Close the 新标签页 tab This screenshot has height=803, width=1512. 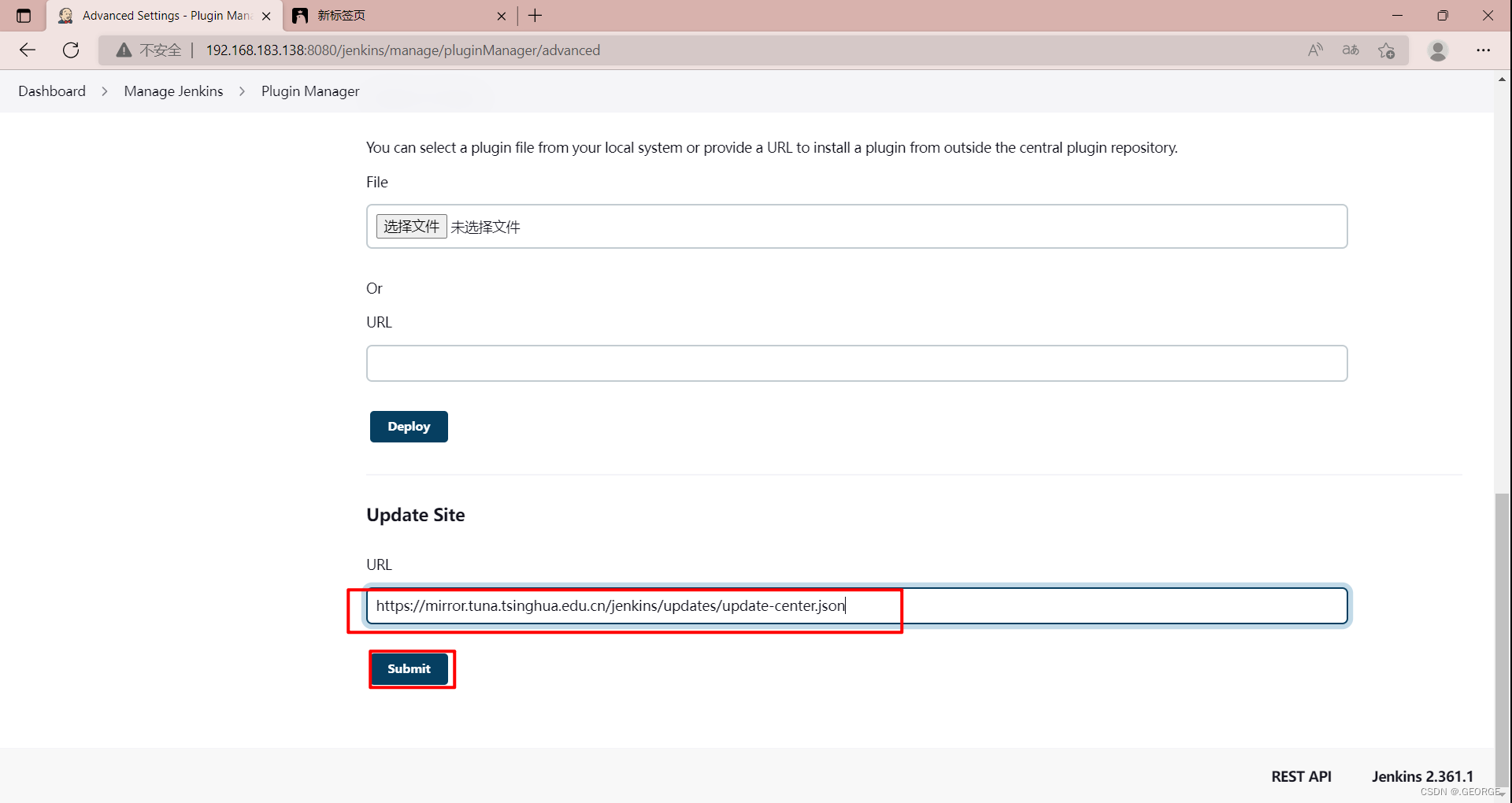coord(502,16)
